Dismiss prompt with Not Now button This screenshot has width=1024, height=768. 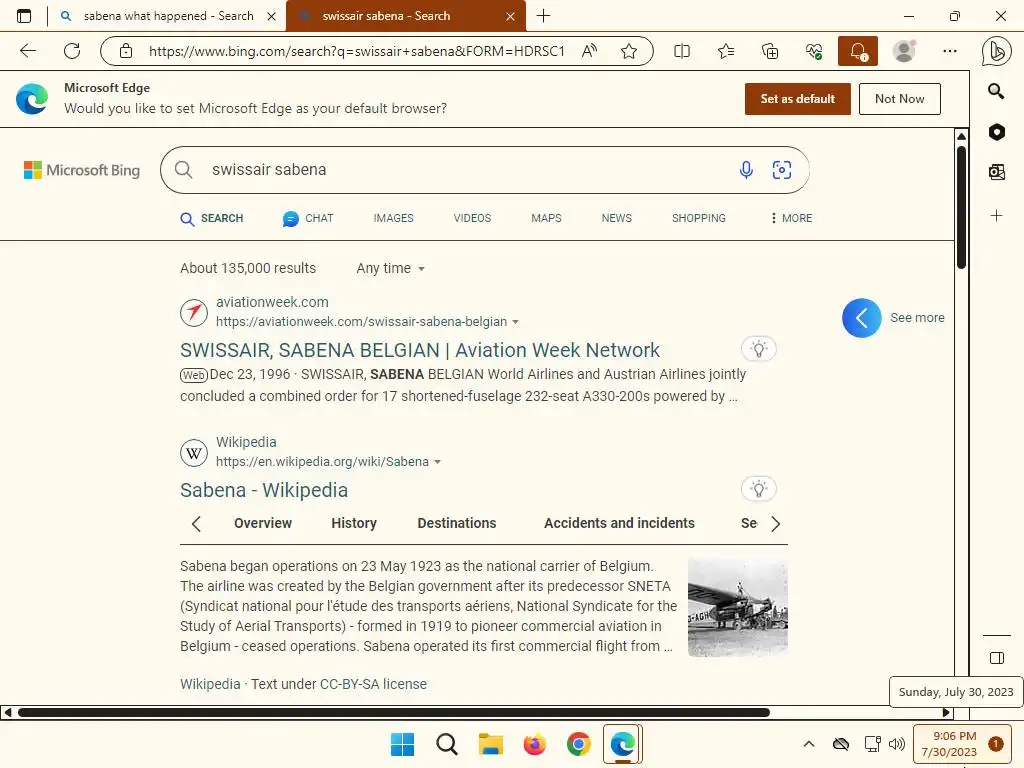tap(899, 99)
